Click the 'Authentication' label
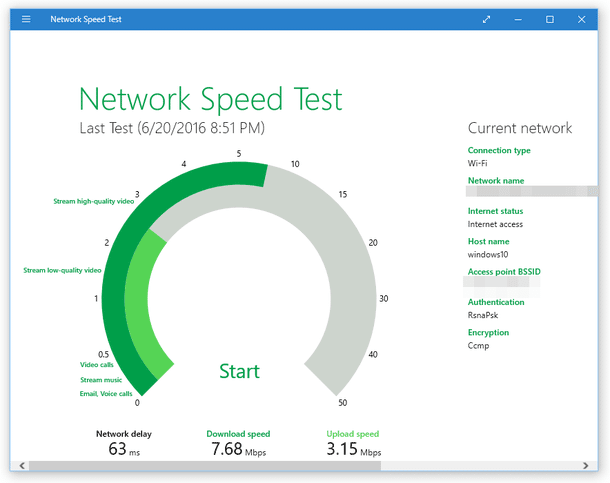The height and width of the screenshot is (483, 610). tap(496, 302)
